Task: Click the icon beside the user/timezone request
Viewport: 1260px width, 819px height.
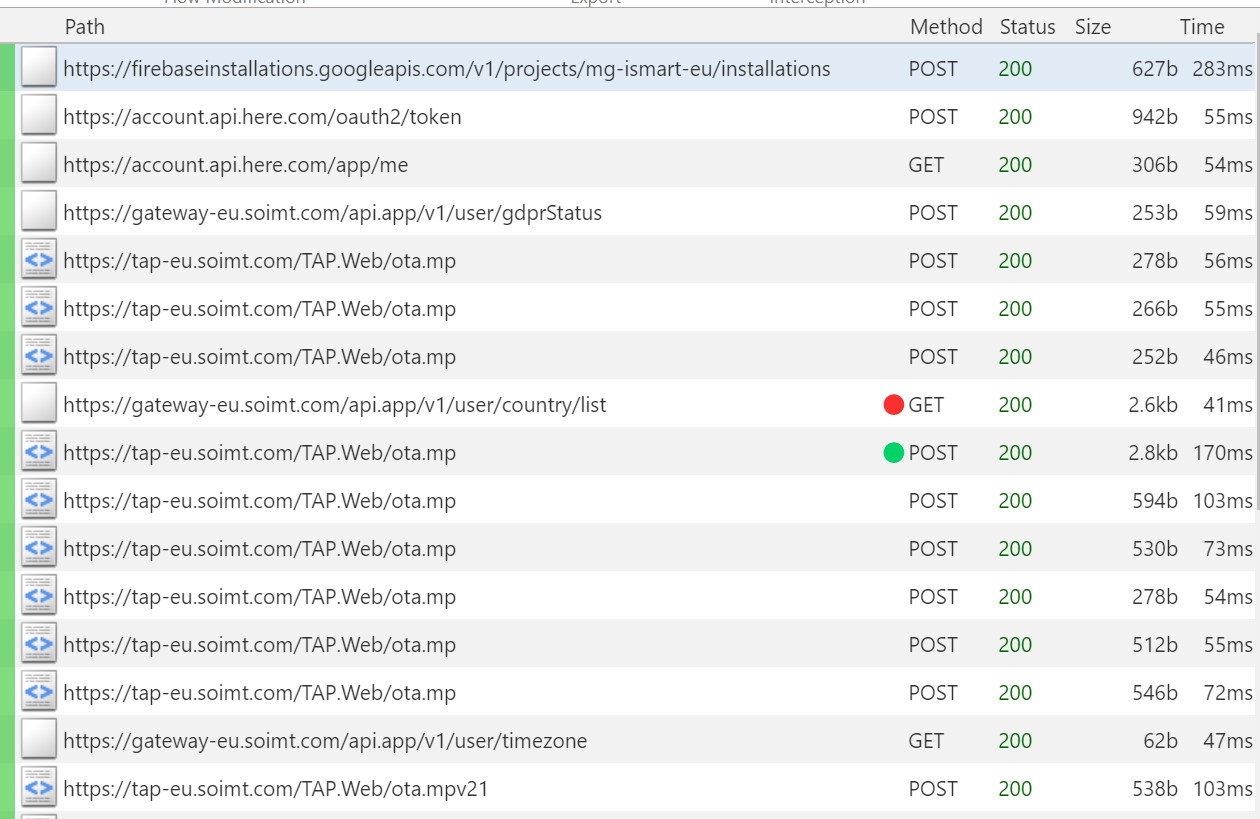Action: (39, 740)
